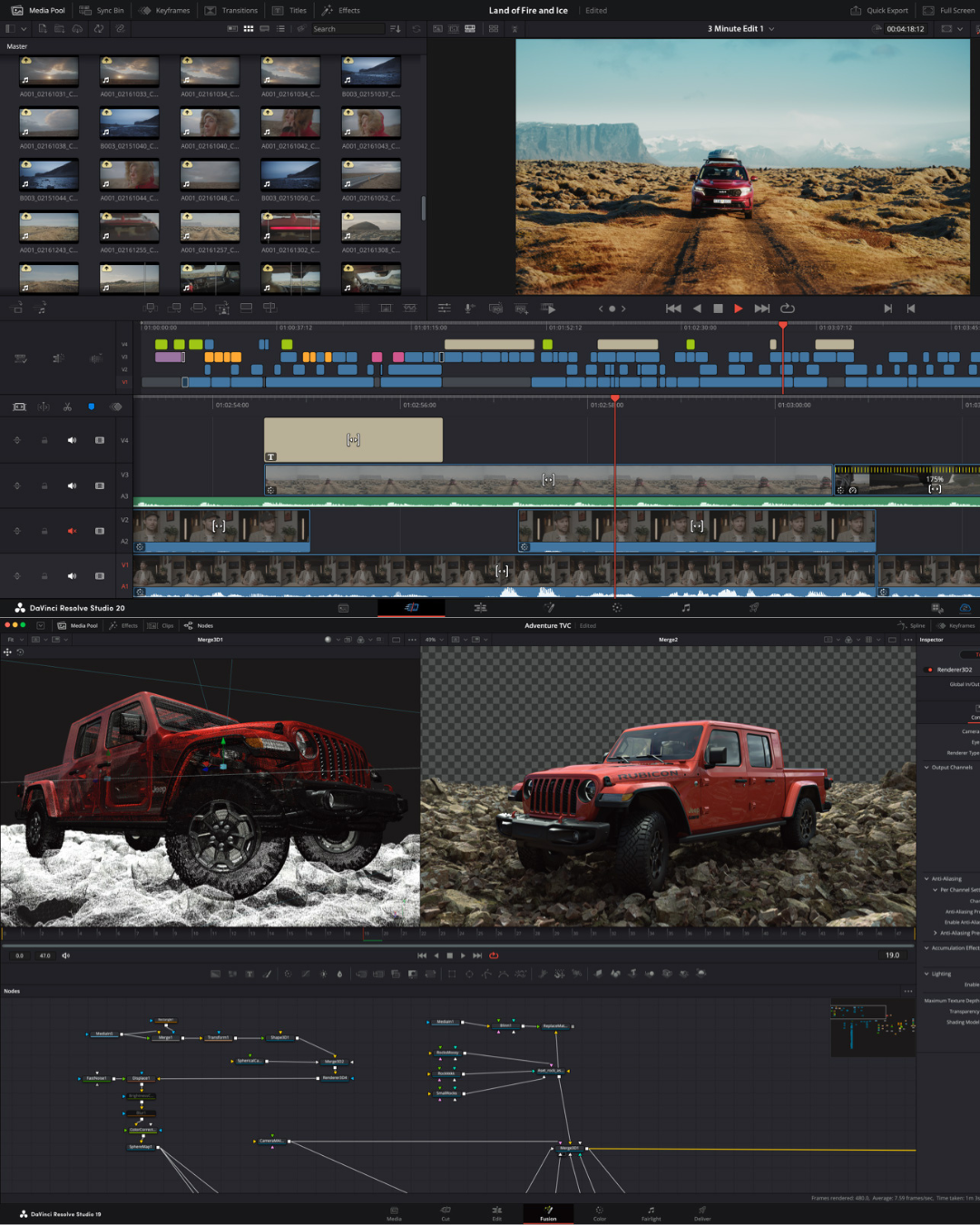The height and width of the screenshot is (1225, 980).
Task: Toggle video enable on track V2
Action: tap(100, 531)
